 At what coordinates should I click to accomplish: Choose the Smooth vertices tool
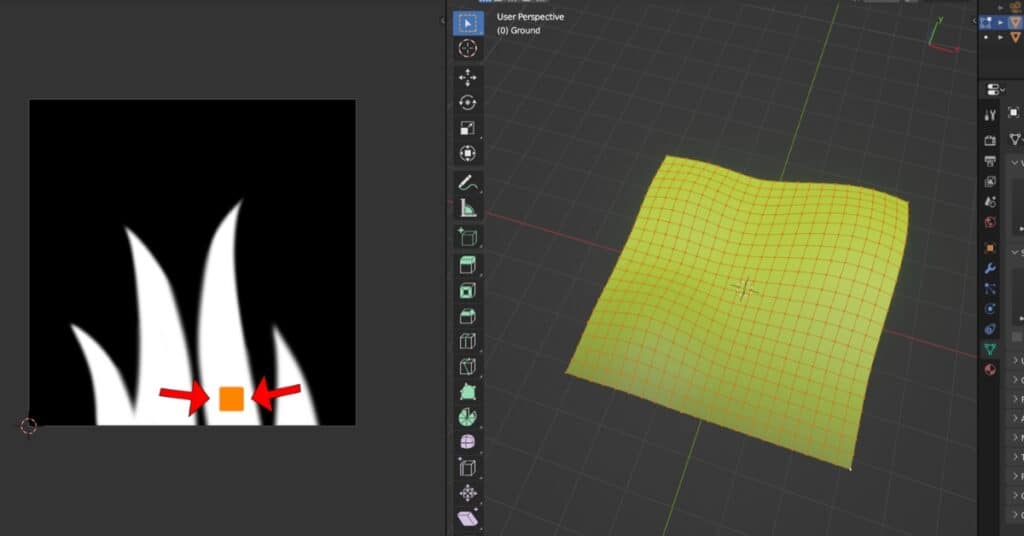click(x=468, y=442)
